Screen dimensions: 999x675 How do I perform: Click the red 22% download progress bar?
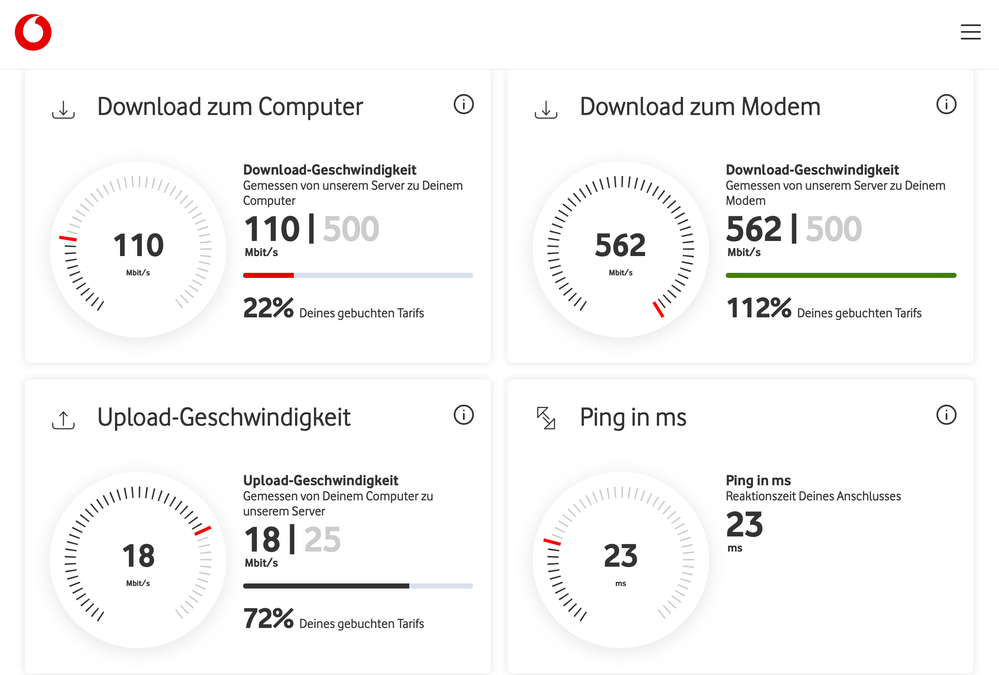268,275
